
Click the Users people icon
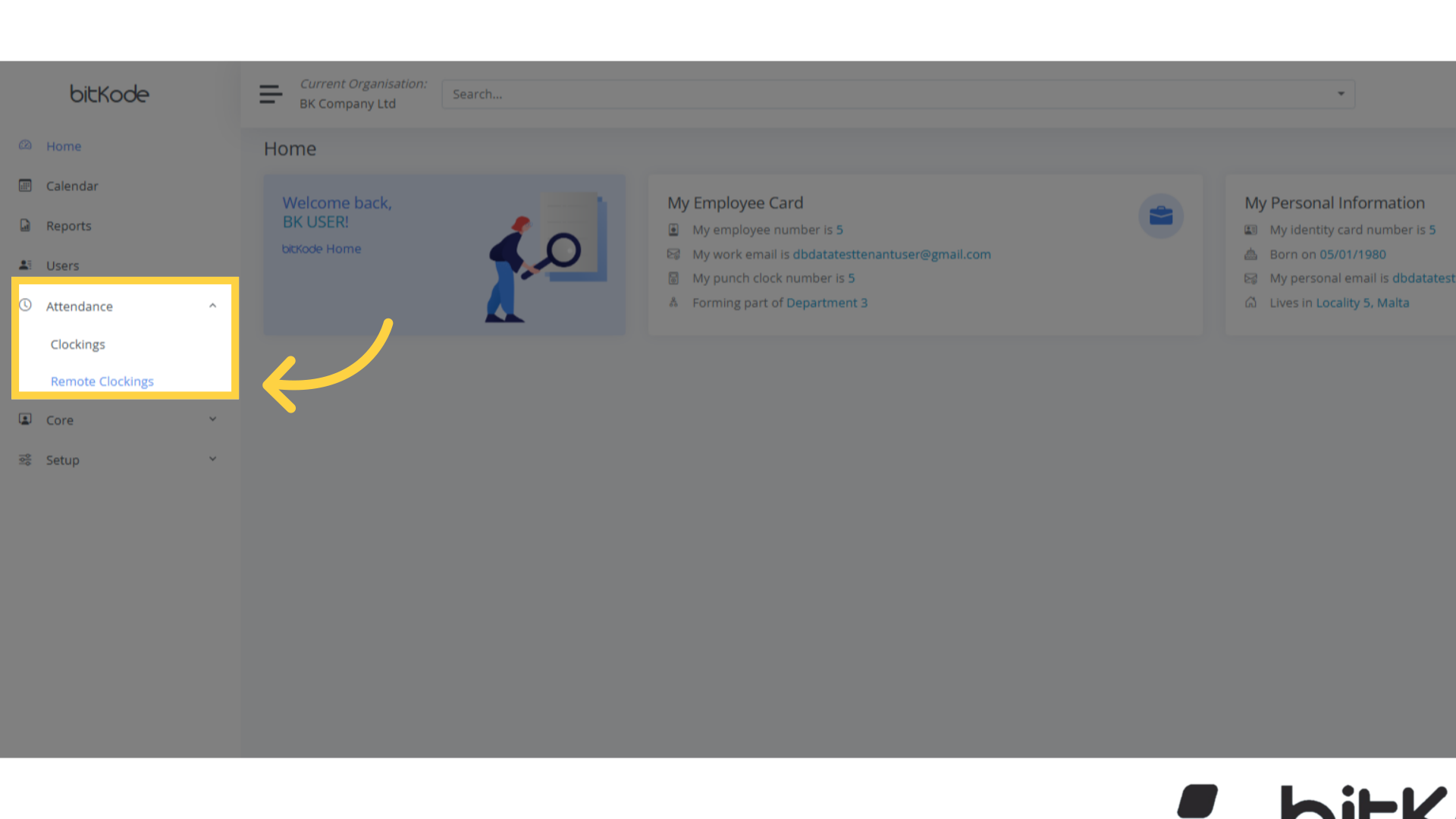[x=25, y=265]
